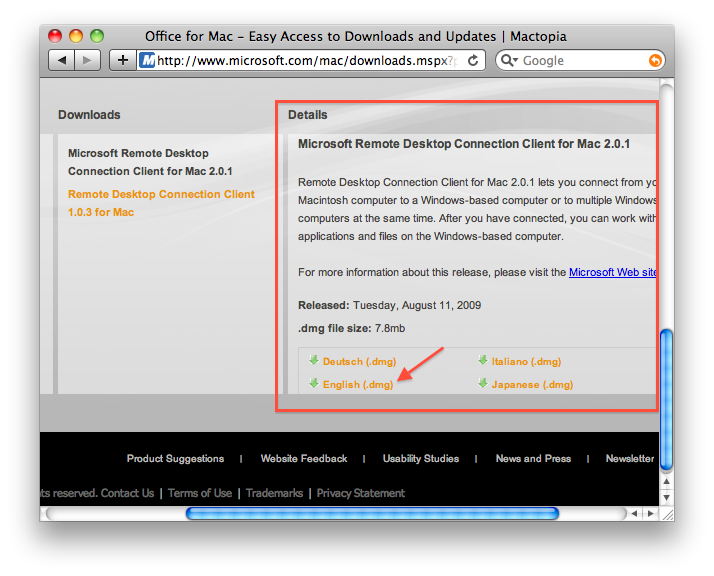This screenshot has width=714, height=576.
Task: Select Microsoft Remote Desktop Connection Client 2.0.1 entry
Action: (150, 162)
